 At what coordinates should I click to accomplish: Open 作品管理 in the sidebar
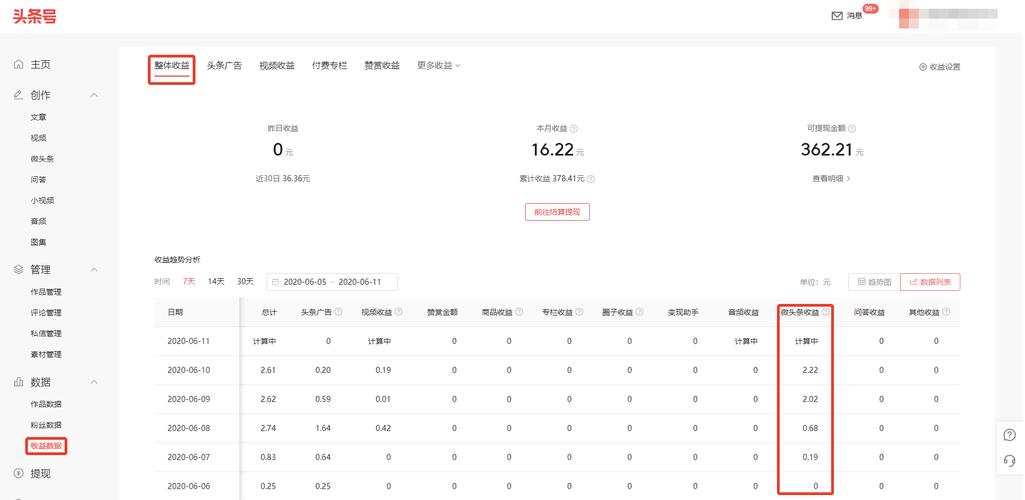46,292
